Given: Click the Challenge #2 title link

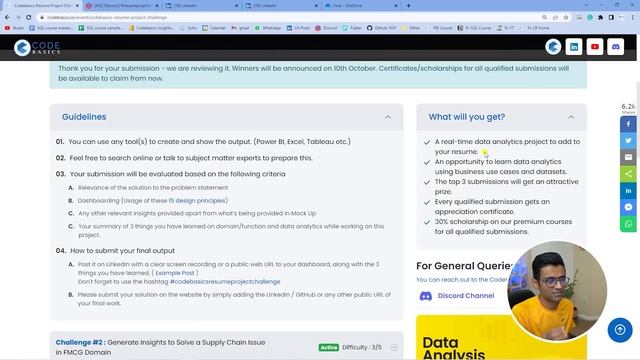Looking at the screenshot, I should (160, 347).
